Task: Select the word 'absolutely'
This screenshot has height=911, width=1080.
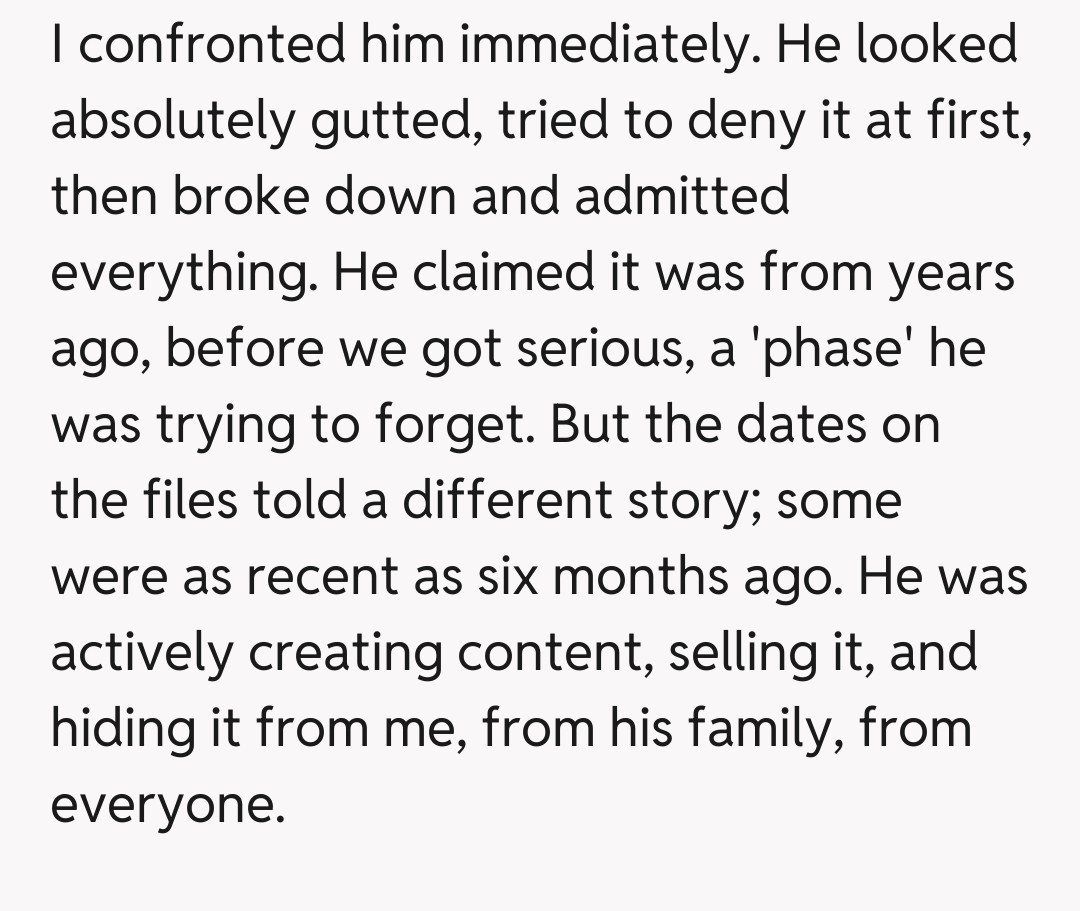Action: [175, 121]
